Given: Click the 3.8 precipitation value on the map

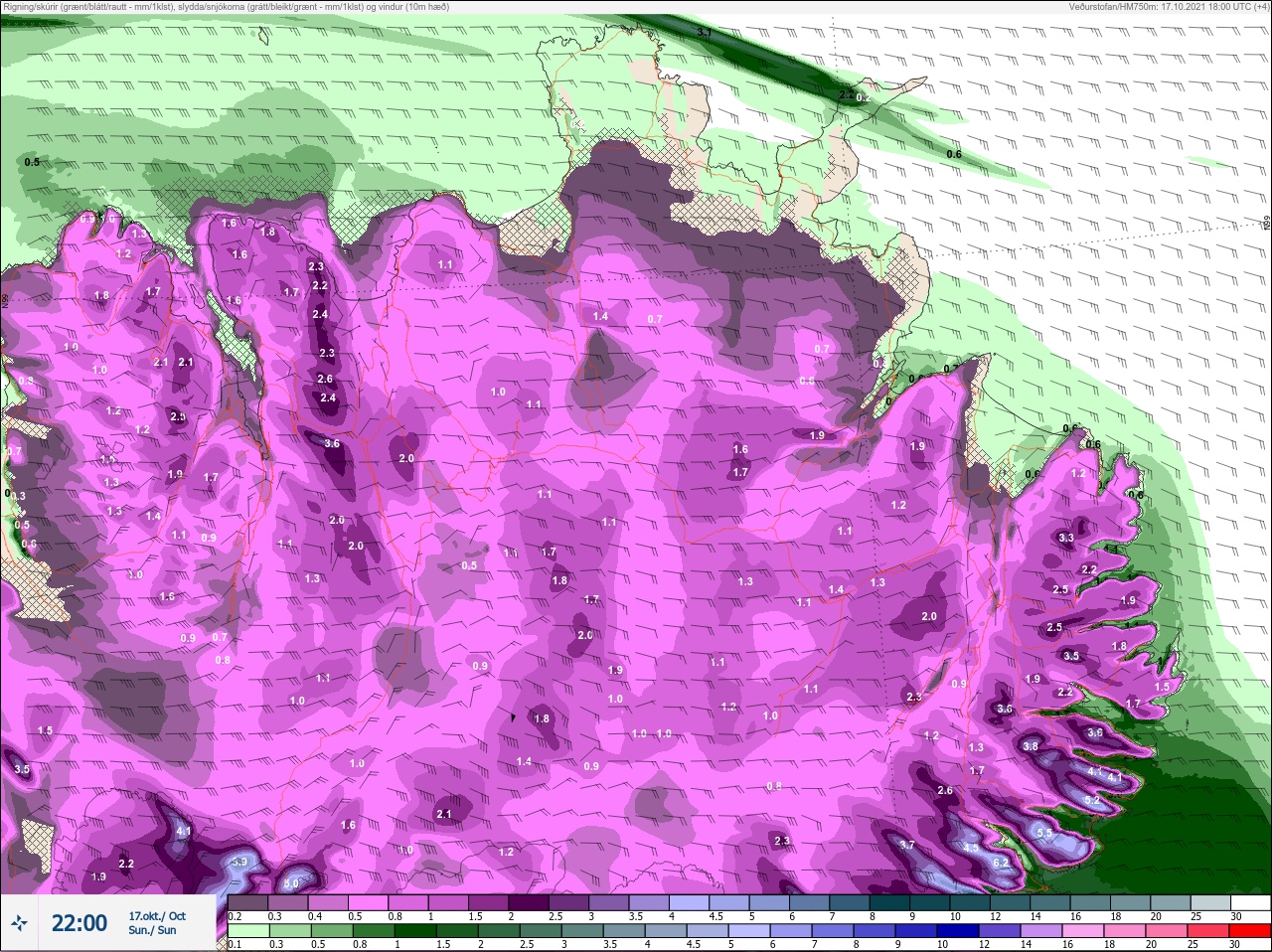Looking at the screenshot, I should (1031, 746).
